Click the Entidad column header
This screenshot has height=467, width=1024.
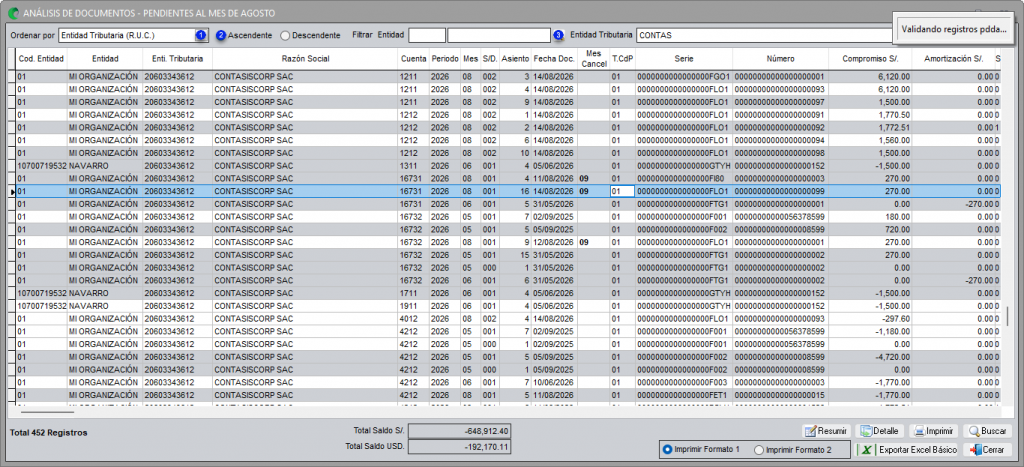pos(104,59)
